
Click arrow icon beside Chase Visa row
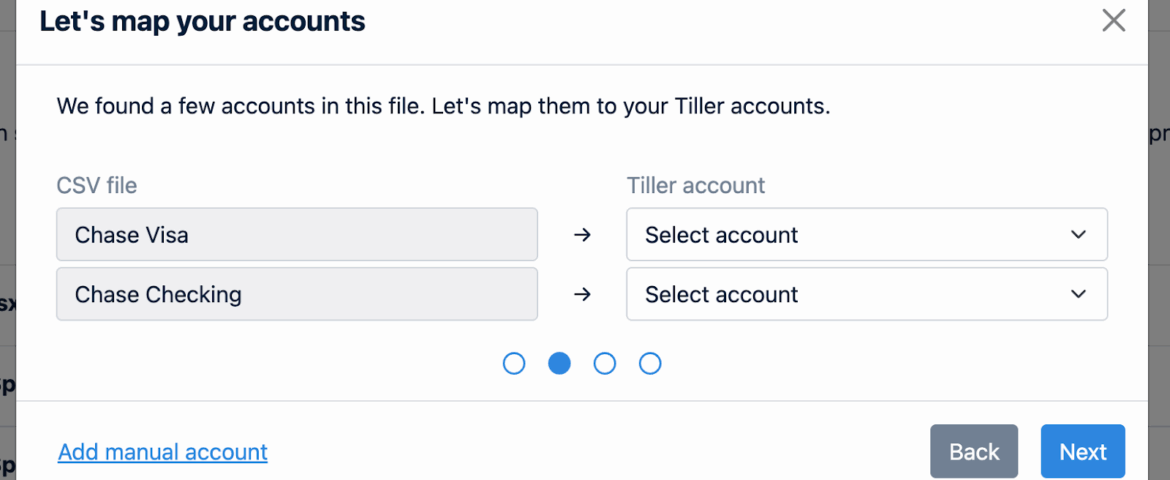coord(583,235)
